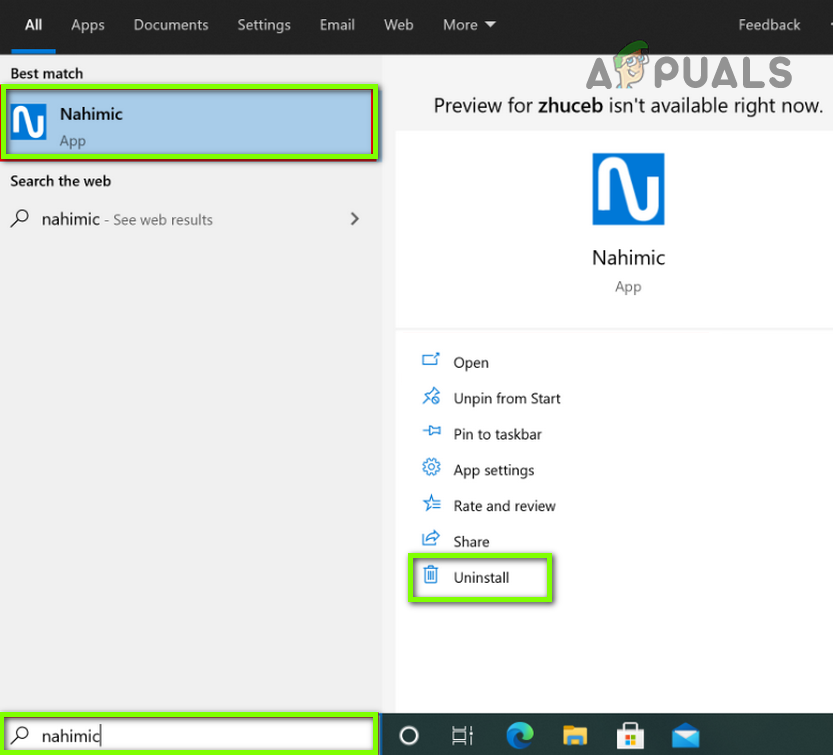Screen dimensions: 833x755
Task: Open Cortana circle icon in taskbar
Action: coord(409,736)
